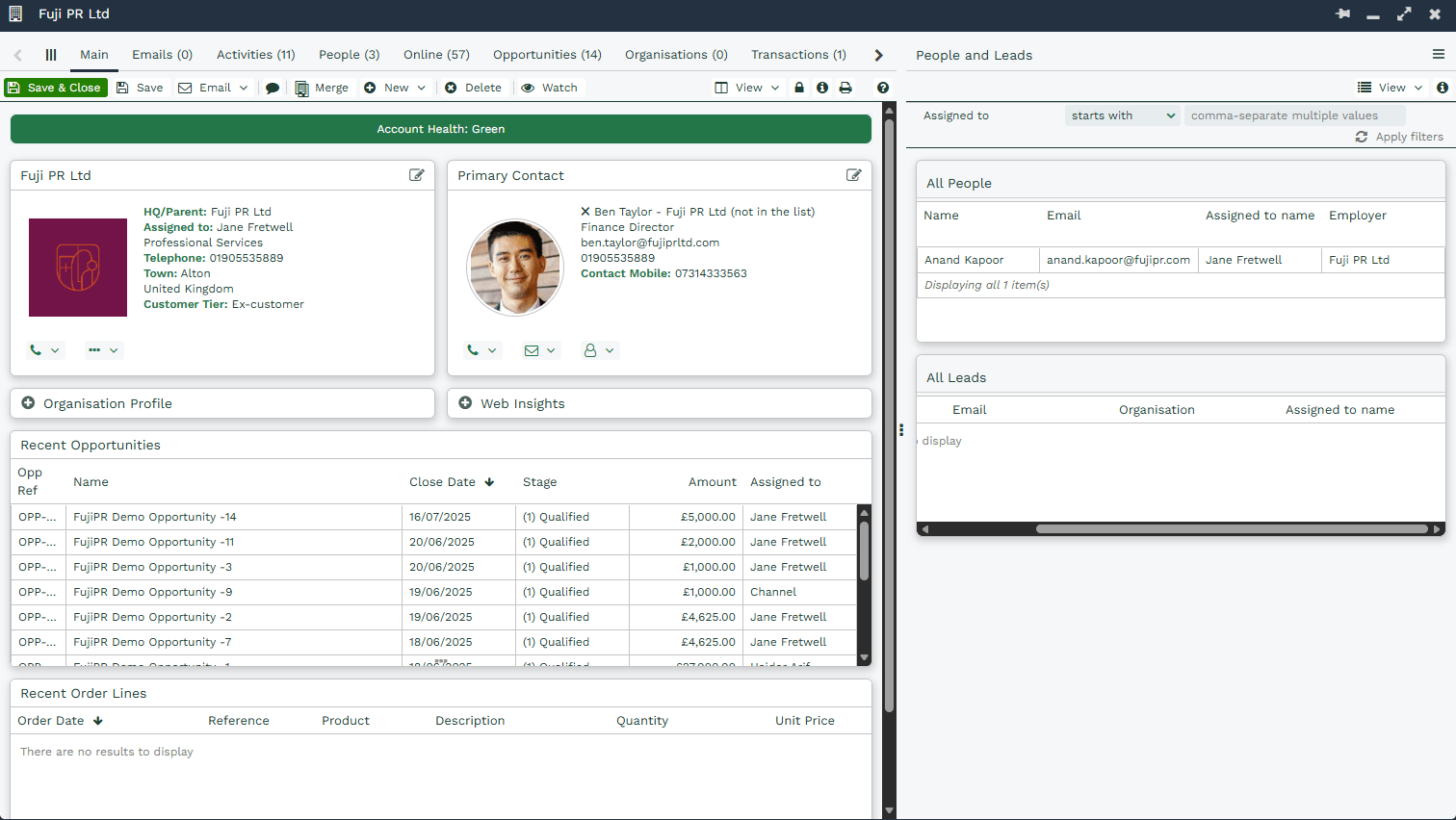Pin the window using the pin icon

(x=1342, y=14)
